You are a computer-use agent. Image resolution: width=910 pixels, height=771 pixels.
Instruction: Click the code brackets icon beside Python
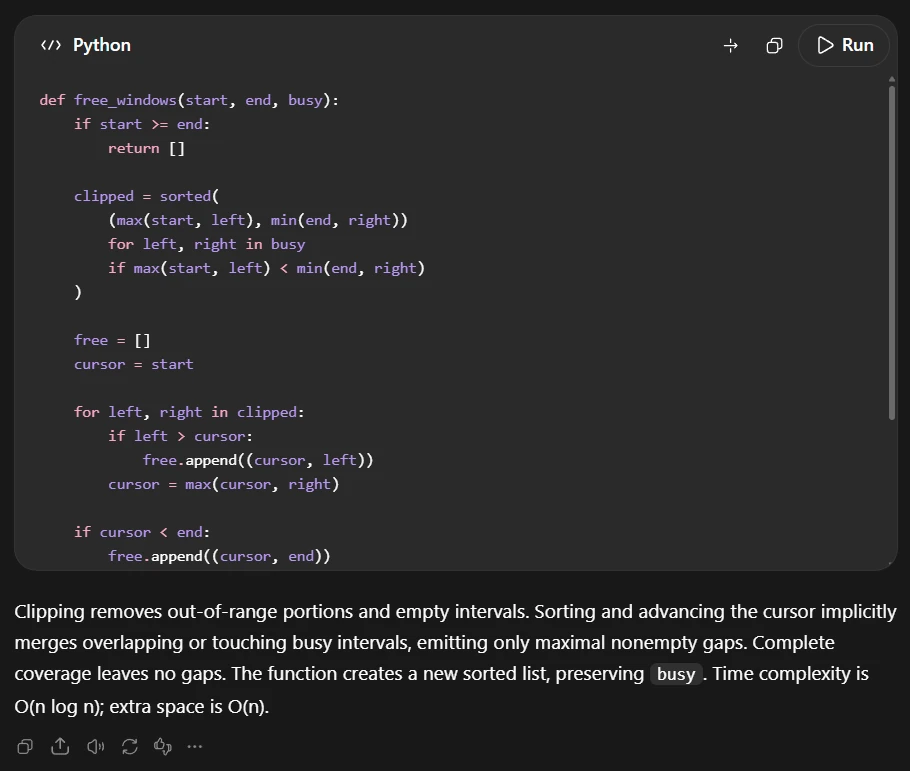tap(50, 45)
